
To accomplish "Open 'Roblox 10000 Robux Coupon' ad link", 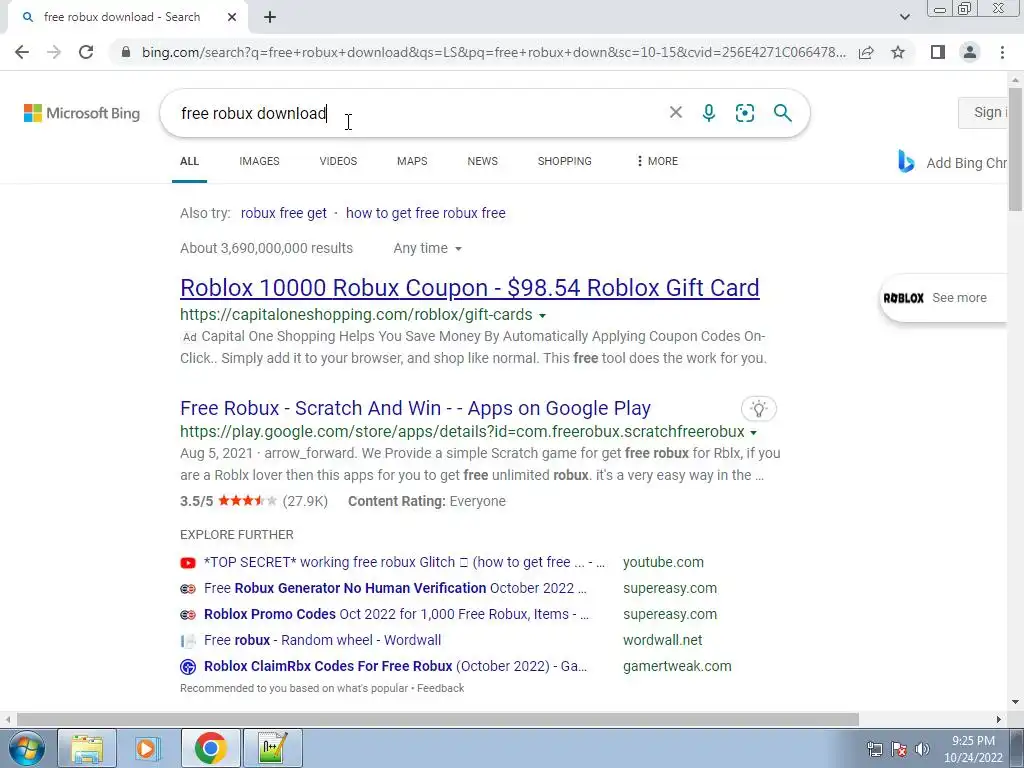I will point(470,288).
